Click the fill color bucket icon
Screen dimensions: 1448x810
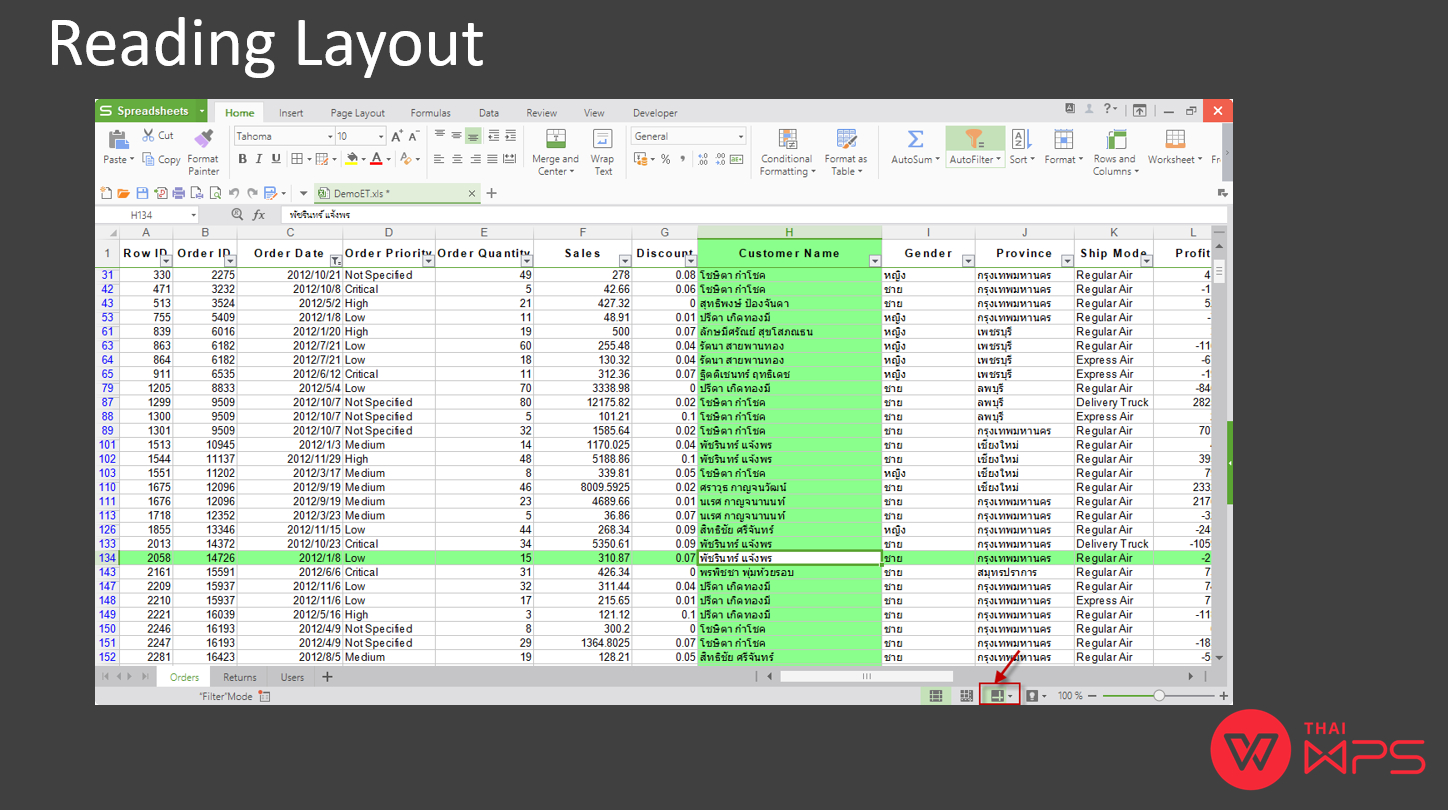point(352,159)
